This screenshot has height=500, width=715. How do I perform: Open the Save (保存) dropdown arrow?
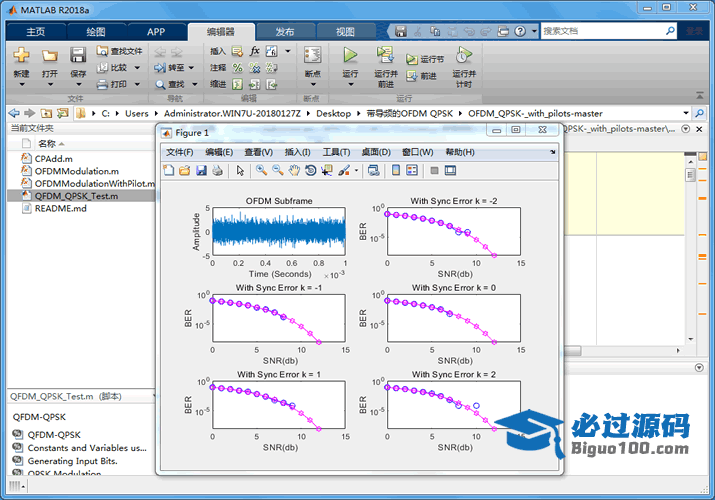pyautogui.click(x=78, y=84)
